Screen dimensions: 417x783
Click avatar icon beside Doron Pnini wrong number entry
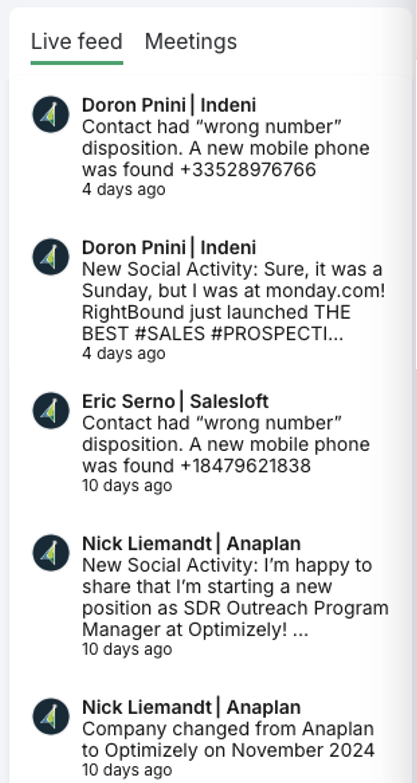coord(51,114)
